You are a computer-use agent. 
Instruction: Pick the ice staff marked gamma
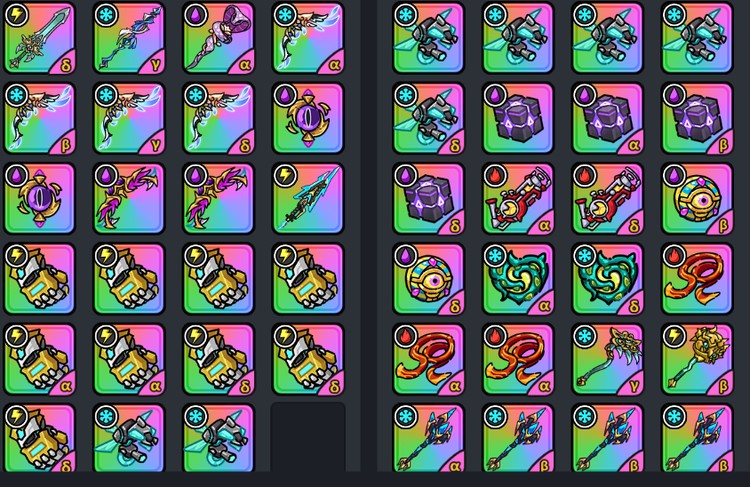pos(129,38)
